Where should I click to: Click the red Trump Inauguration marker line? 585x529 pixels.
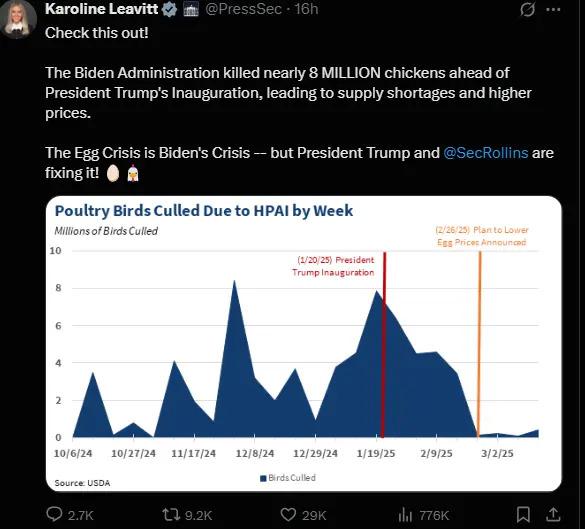click(384, 344)
